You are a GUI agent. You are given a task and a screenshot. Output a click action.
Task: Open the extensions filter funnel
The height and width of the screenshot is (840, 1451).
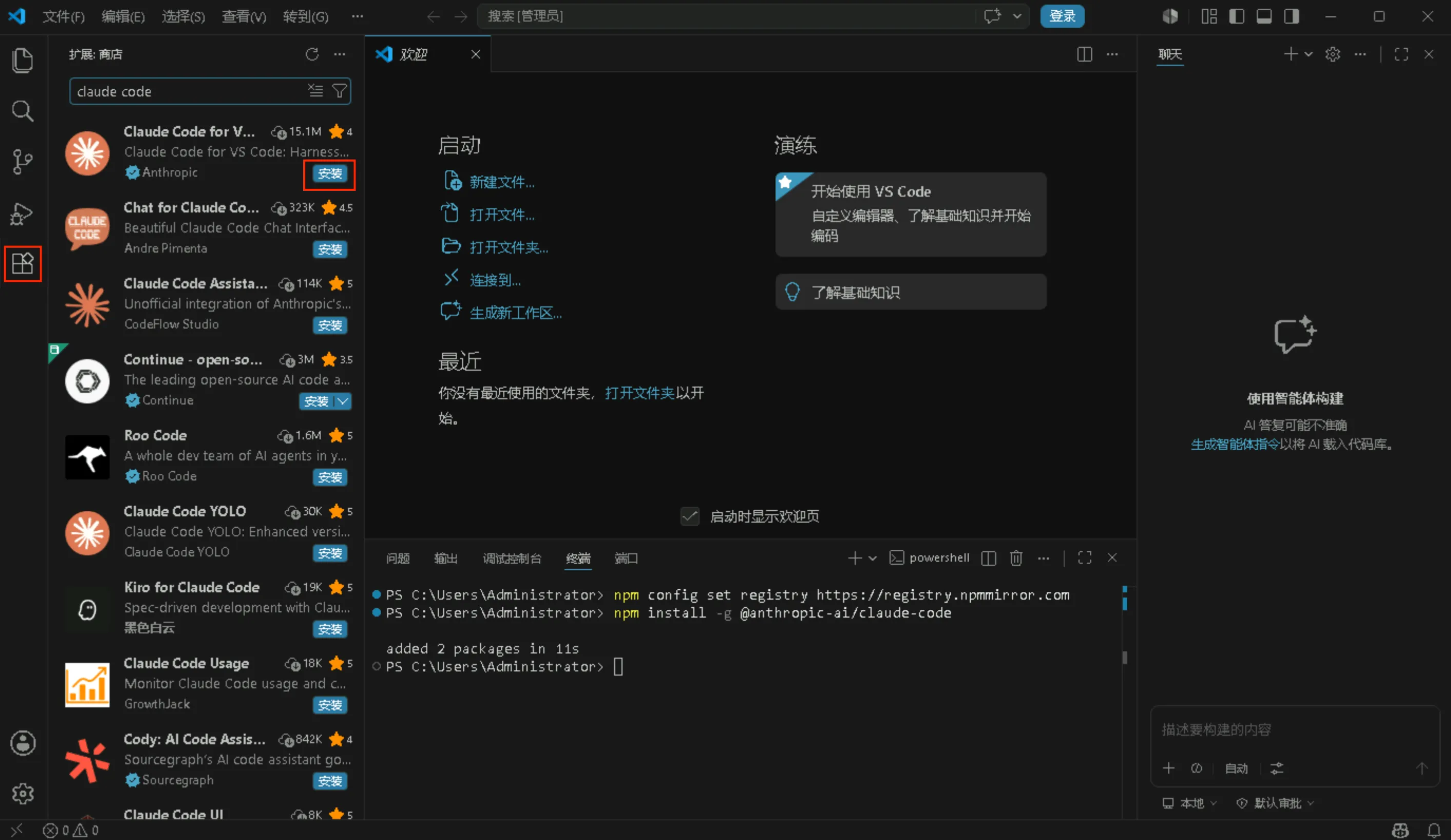coord(340,90)
